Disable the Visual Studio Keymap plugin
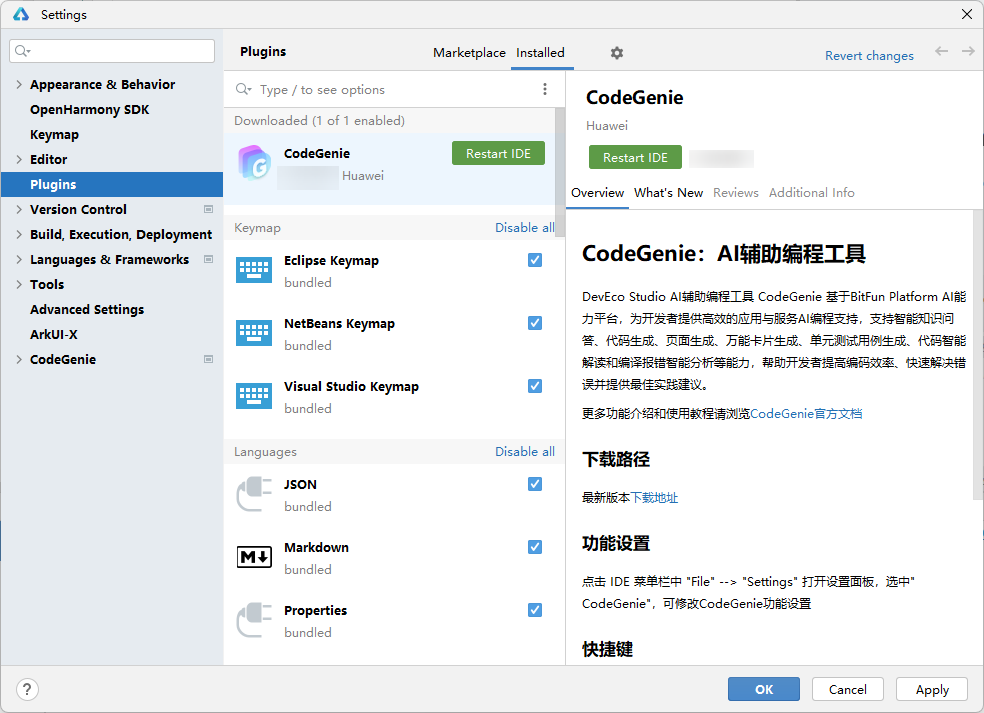The width and height of the screenshot is (984, 713). [535, 386]
